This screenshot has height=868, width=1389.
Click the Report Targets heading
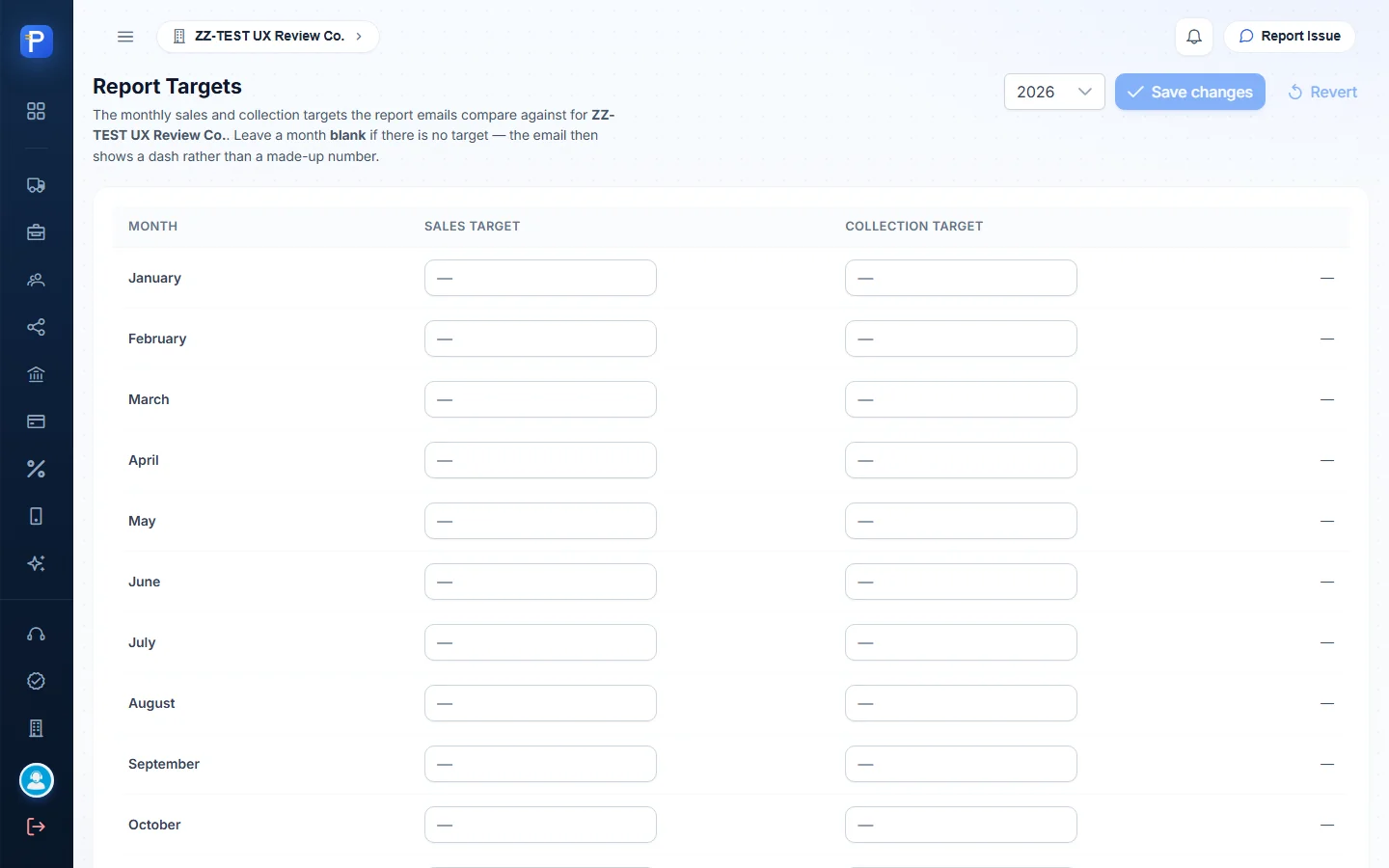point(167,87)
